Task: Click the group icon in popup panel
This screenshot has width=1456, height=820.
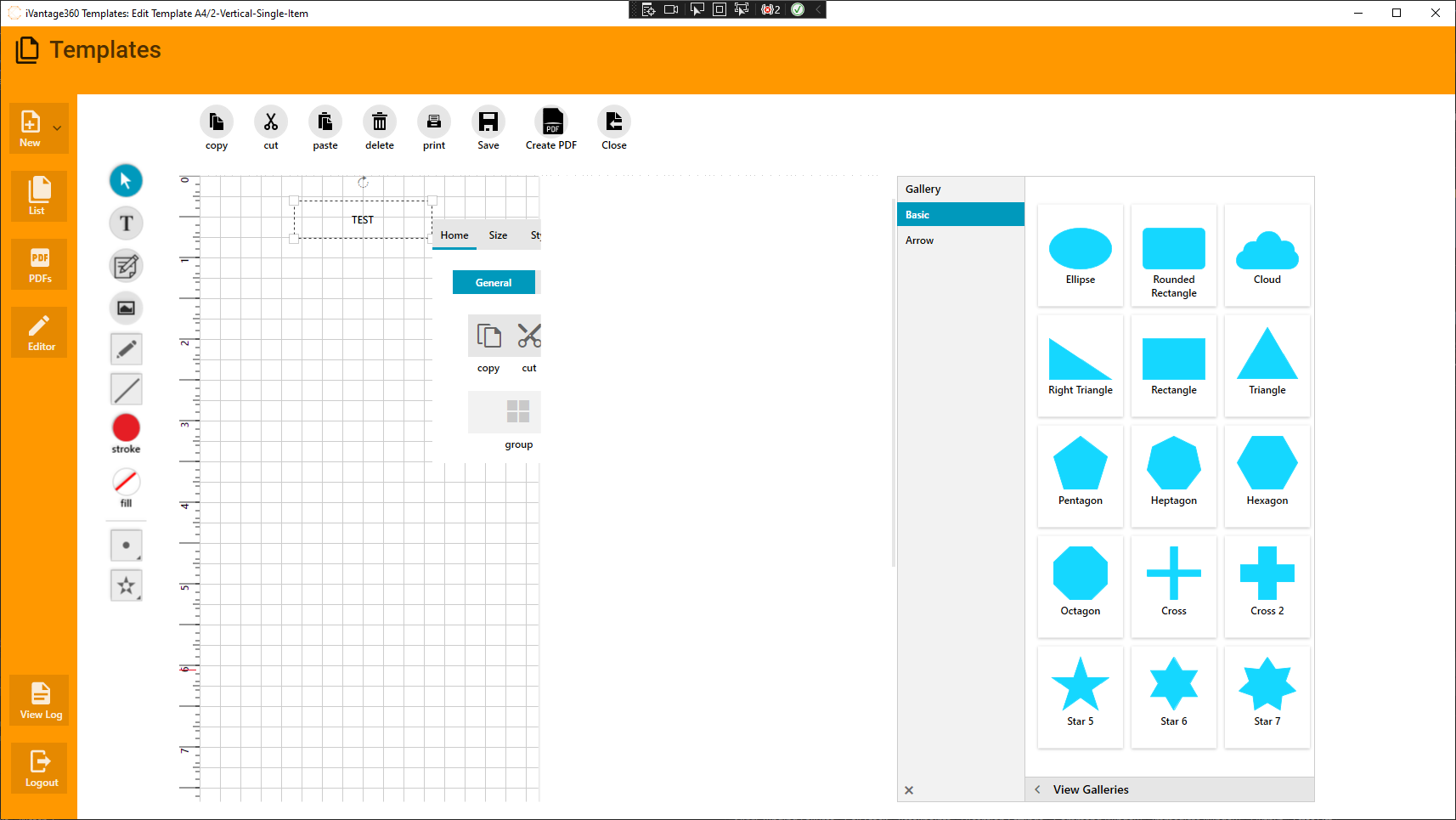Action: point(517,411)
